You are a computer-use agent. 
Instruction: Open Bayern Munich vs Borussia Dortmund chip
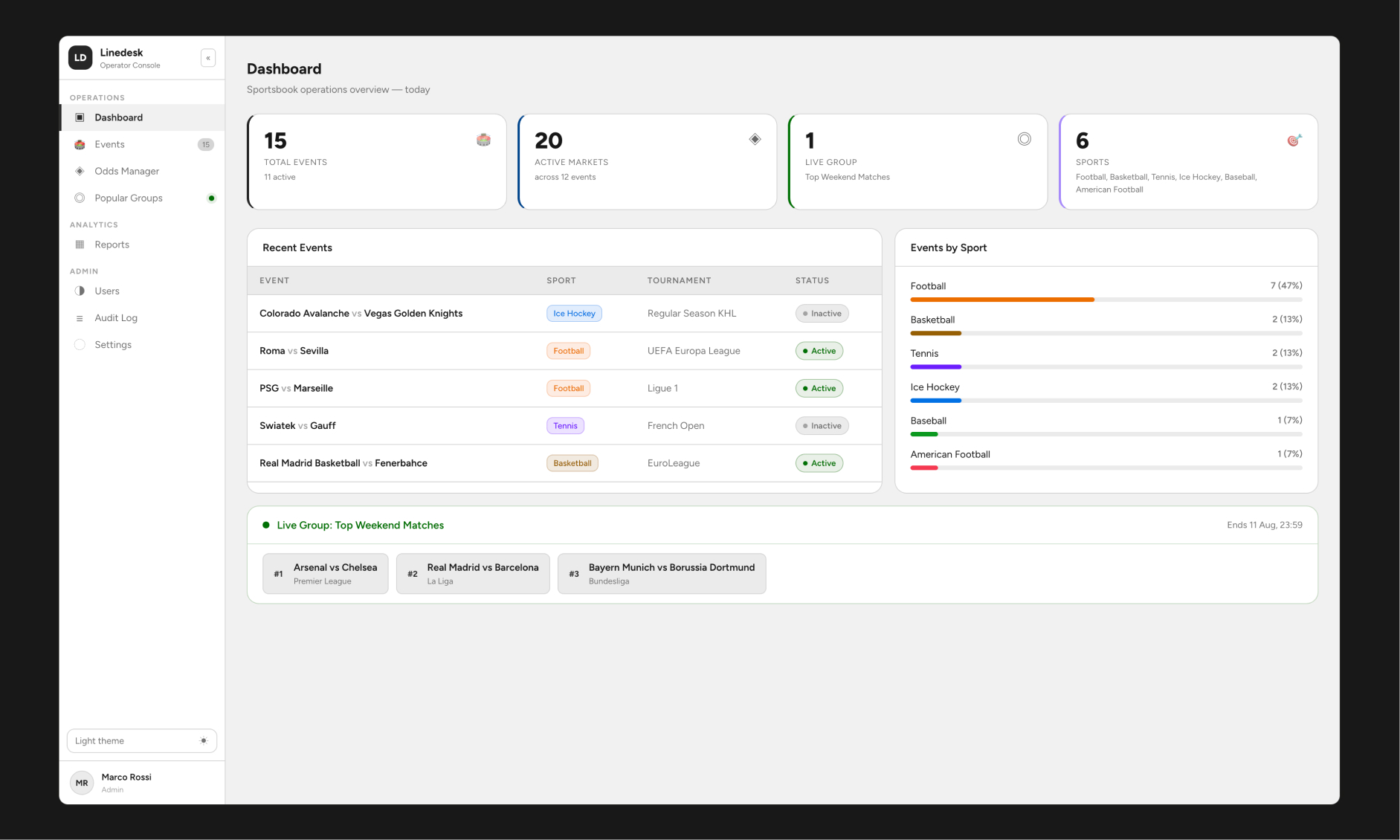[x=662, y=573]
